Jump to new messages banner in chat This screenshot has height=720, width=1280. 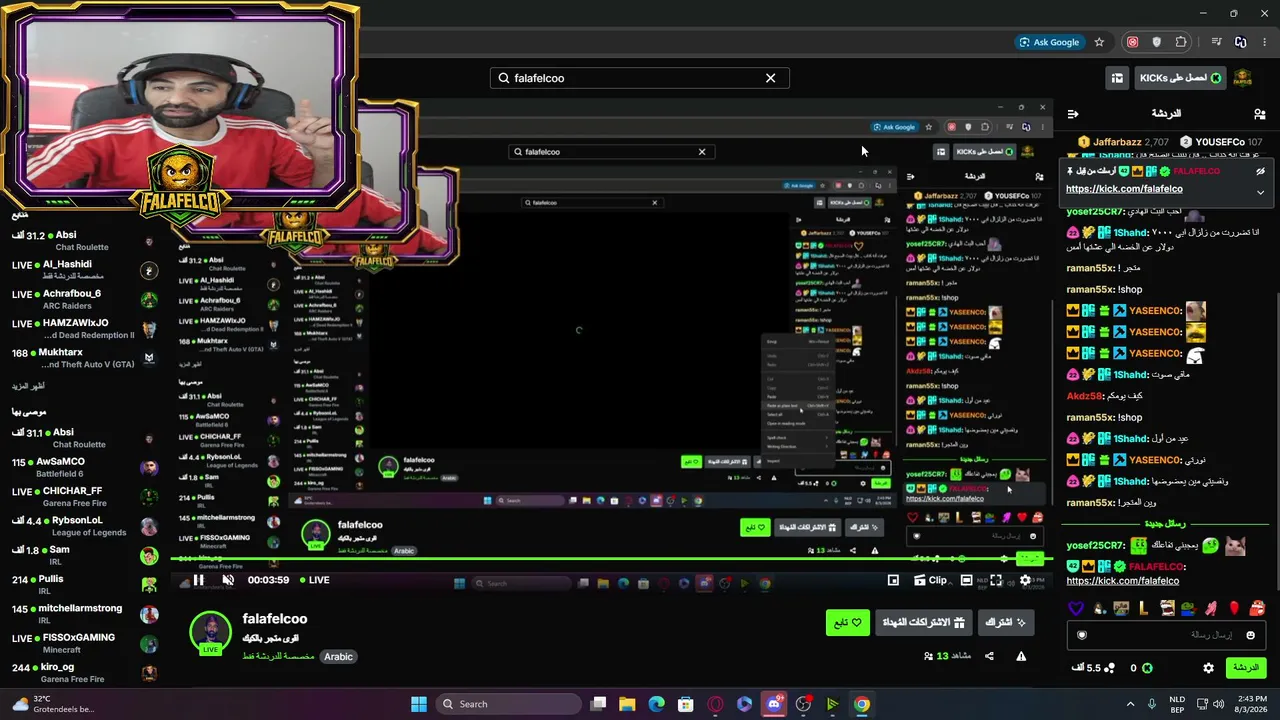click(1164, 524)
